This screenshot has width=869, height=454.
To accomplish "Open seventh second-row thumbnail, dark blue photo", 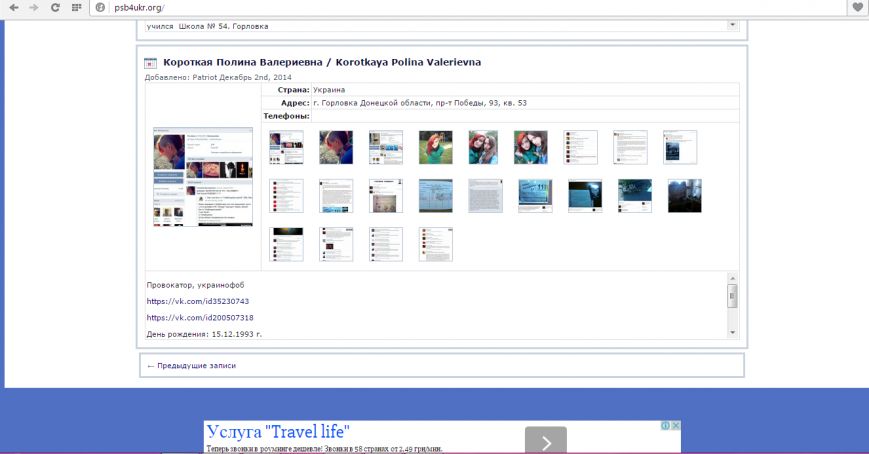I will pos(585,196).
